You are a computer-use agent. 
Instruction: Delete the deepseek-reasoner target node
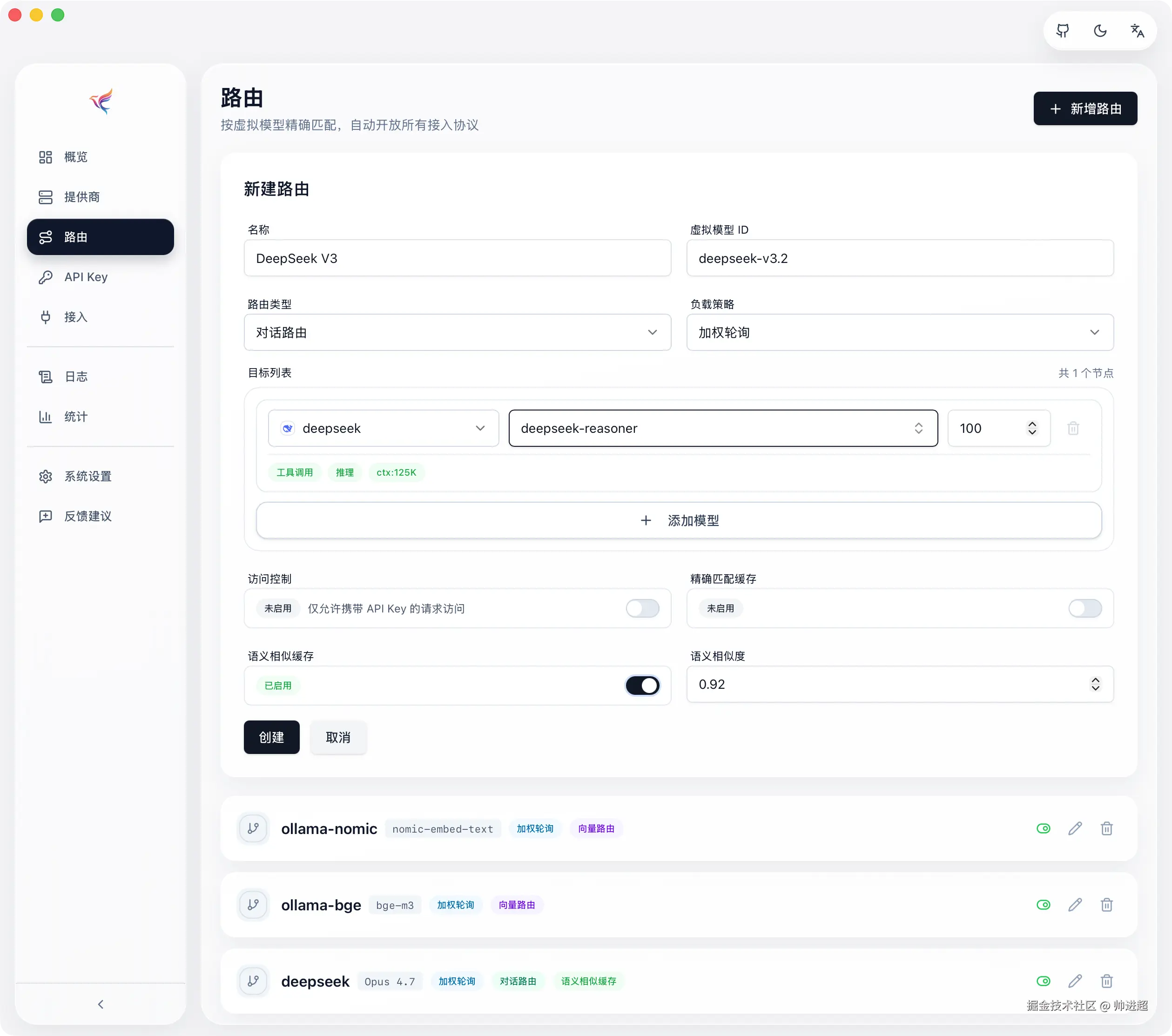1073,428
